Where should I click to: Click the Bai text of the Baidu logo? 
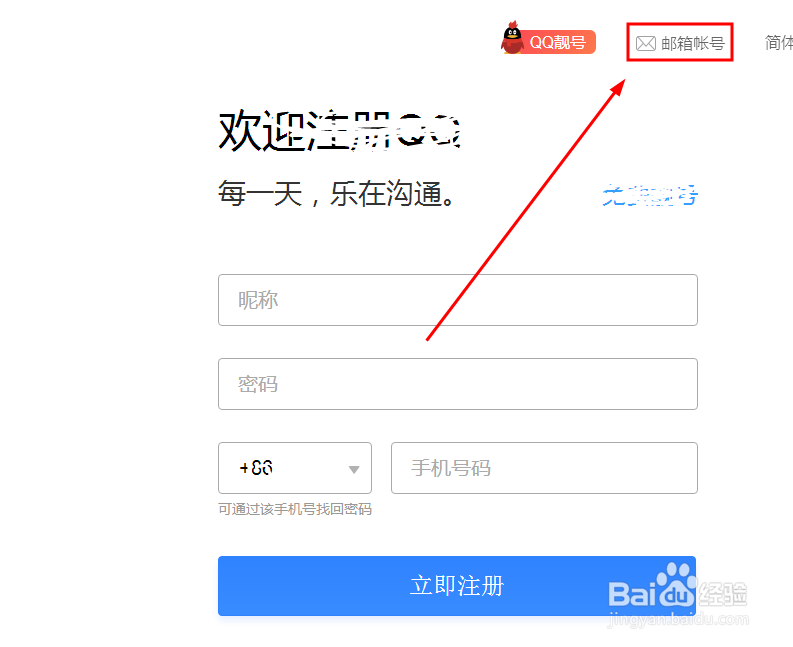[x=632, y=593]
